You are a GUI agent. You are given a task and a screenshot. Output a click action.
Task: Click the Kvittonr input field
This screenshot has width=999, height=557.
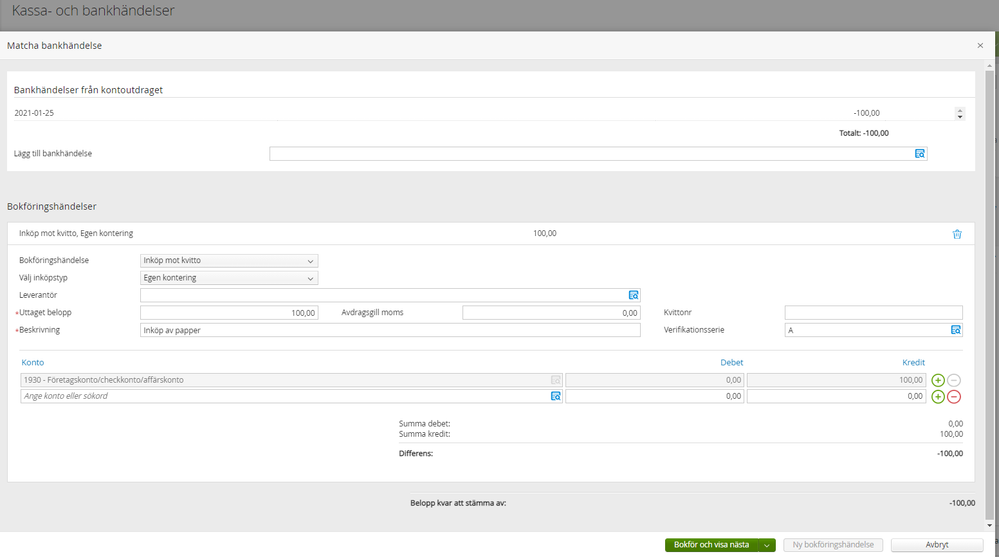tap(873, 312)
